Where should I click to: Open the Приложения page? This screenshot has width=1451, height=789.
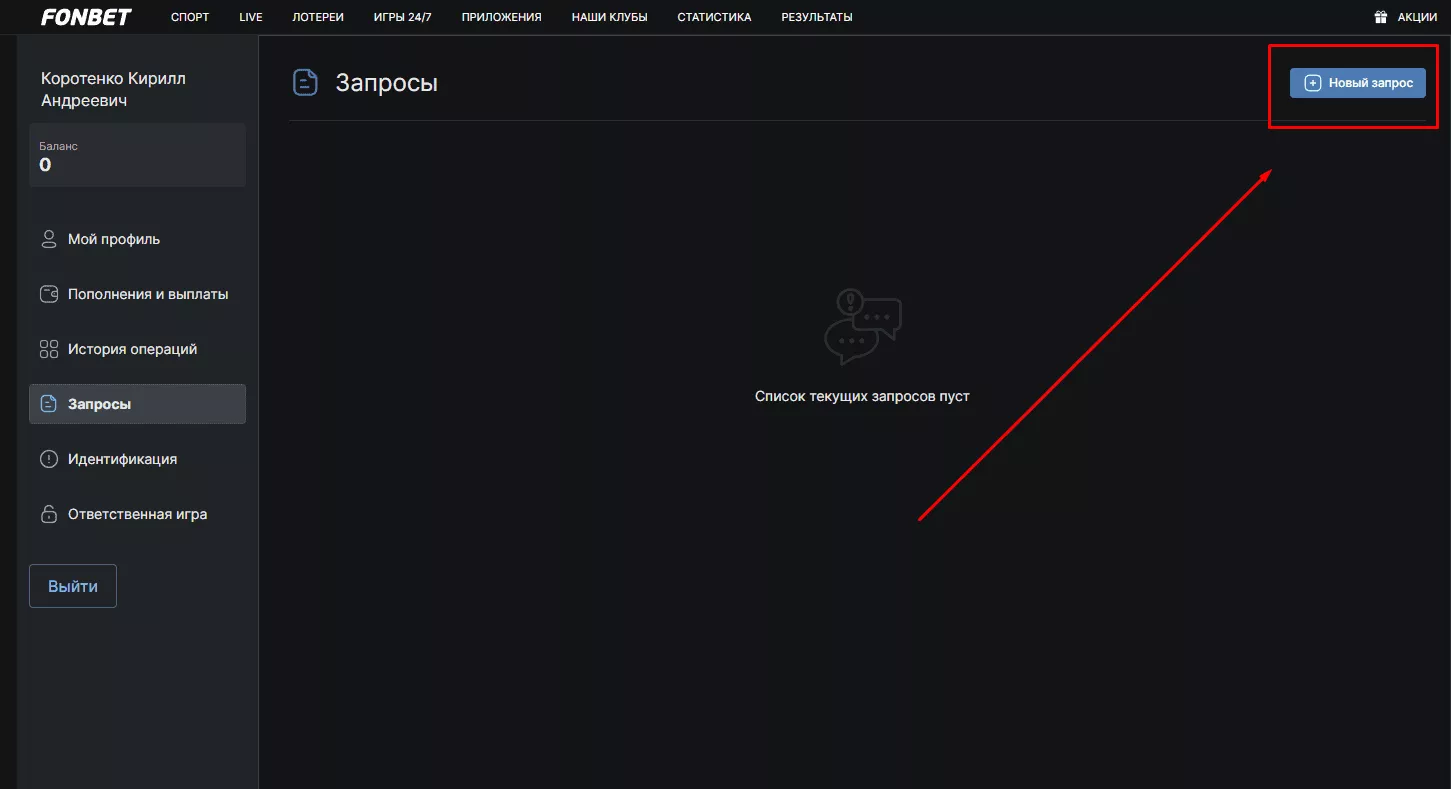coord(501,17)
